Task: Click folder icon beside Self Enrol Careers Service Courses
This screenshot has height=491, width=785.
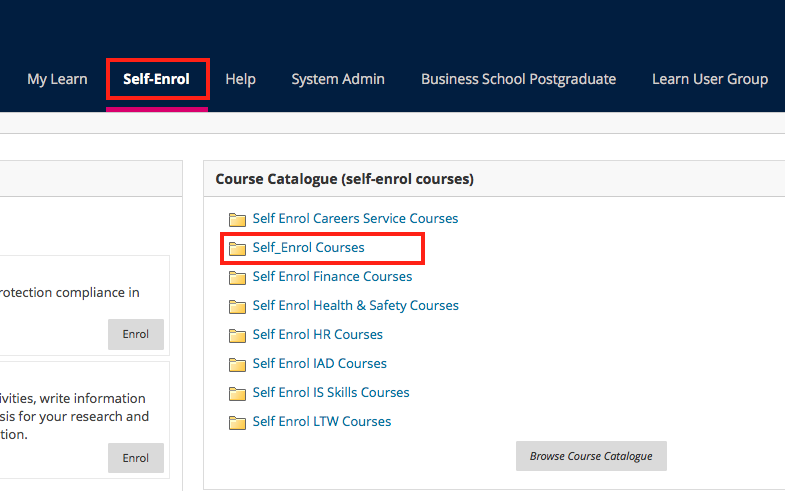Action: 237,219
